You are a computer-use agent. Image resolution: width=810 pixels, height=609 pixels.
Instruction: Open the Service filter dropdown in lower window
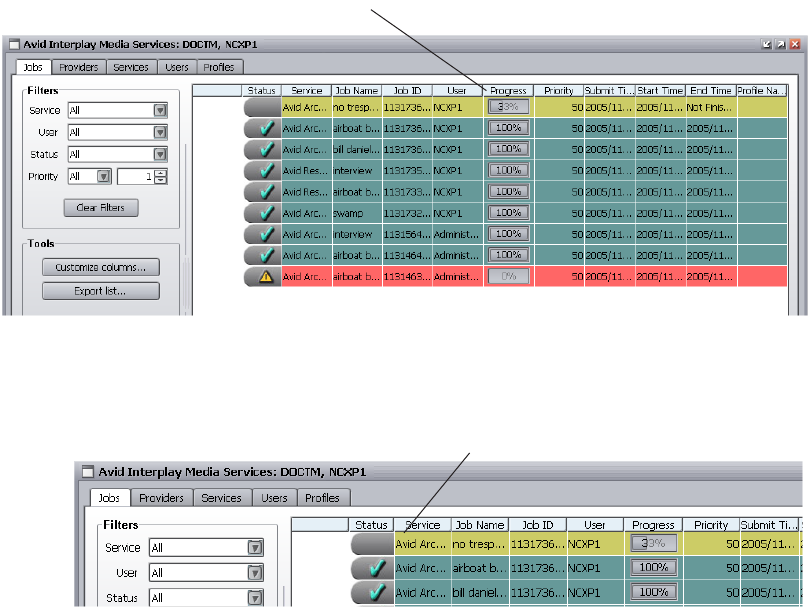(255, 548)
